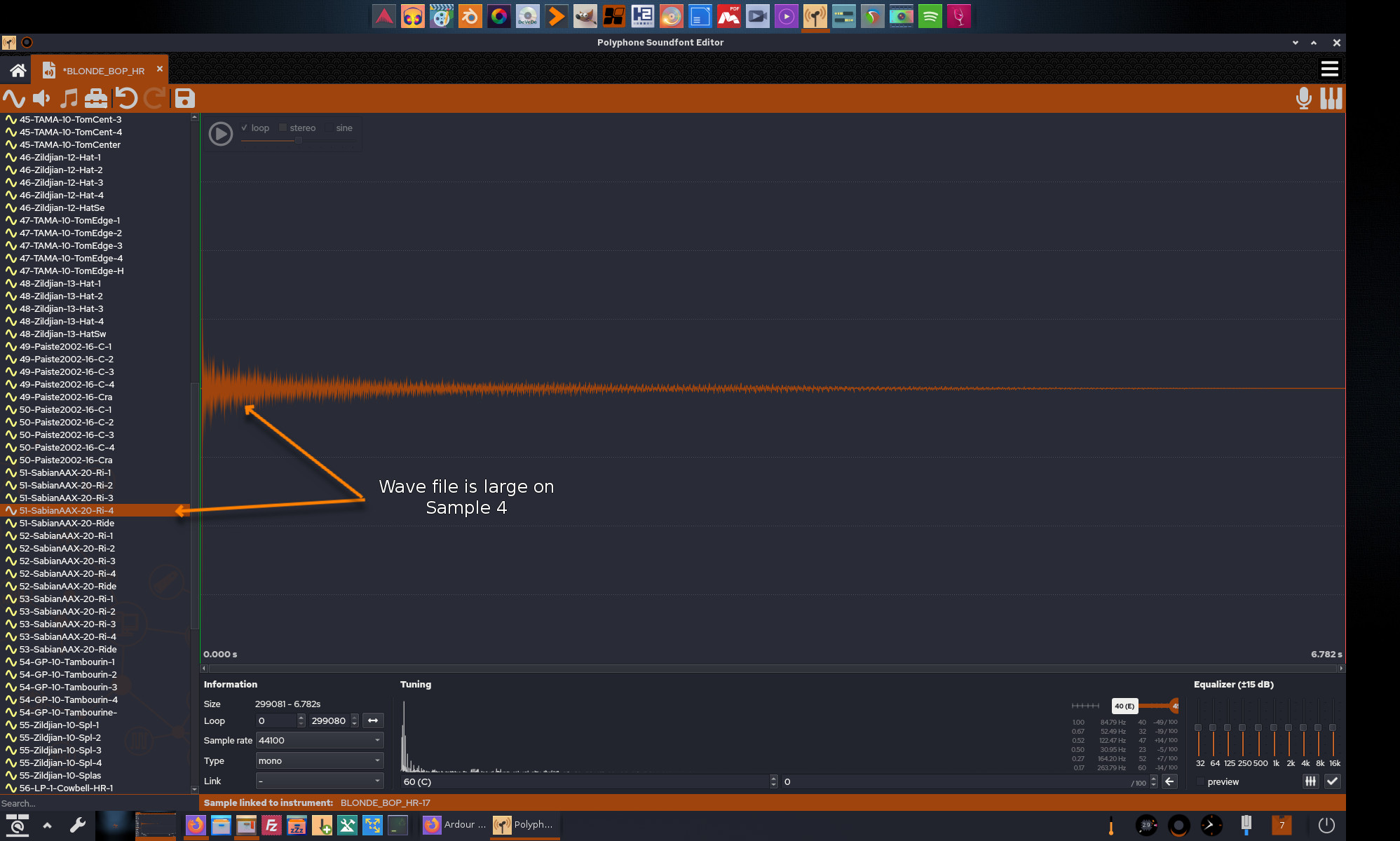The image size is (1400, 841).
Task: Open the toolbox tools icon
Action: click(96, 99)
